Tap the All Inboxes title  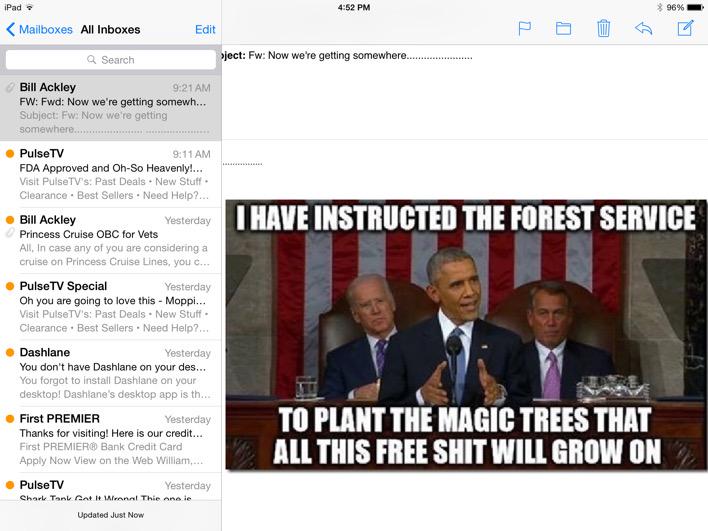point(110,29)
